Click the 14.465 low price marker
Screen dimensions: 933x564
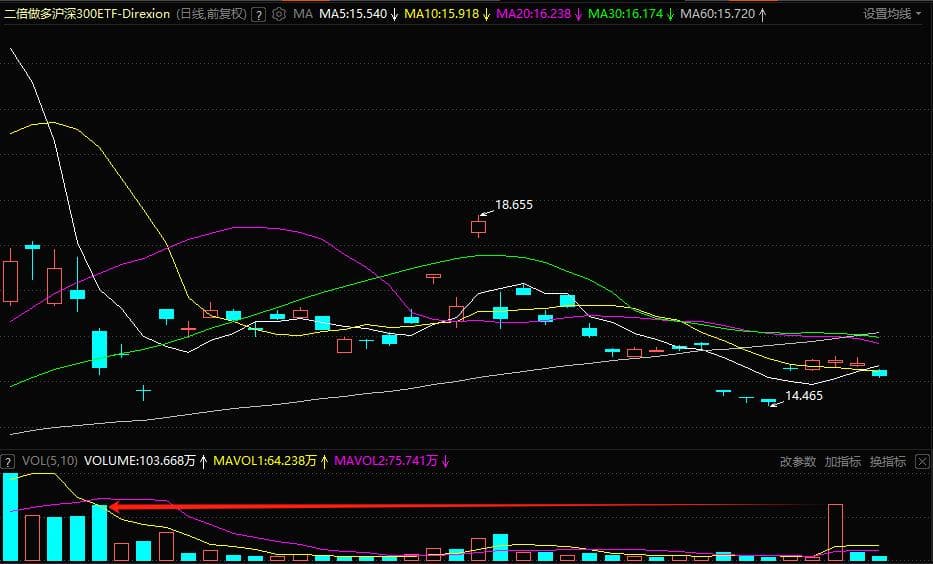[x=803, y=396]
